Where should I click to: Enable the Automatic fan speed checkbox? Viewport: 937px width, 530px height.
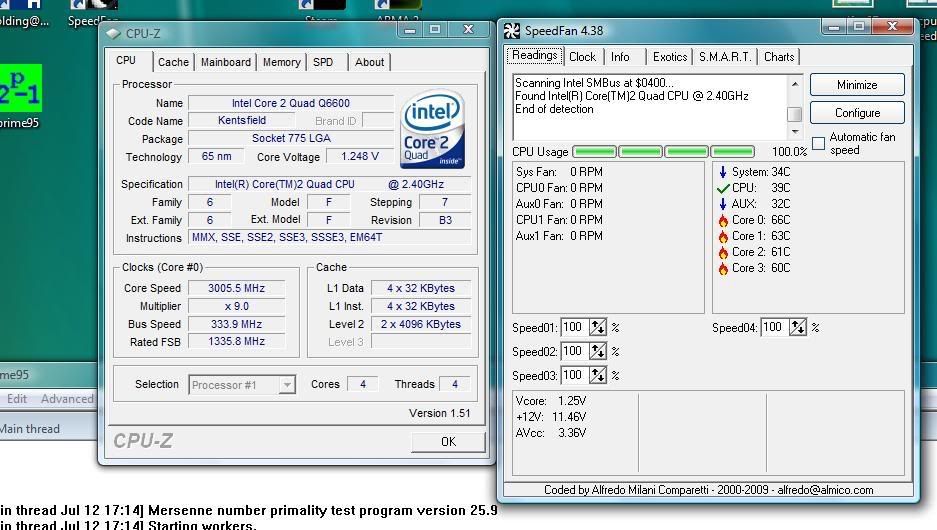819,143
